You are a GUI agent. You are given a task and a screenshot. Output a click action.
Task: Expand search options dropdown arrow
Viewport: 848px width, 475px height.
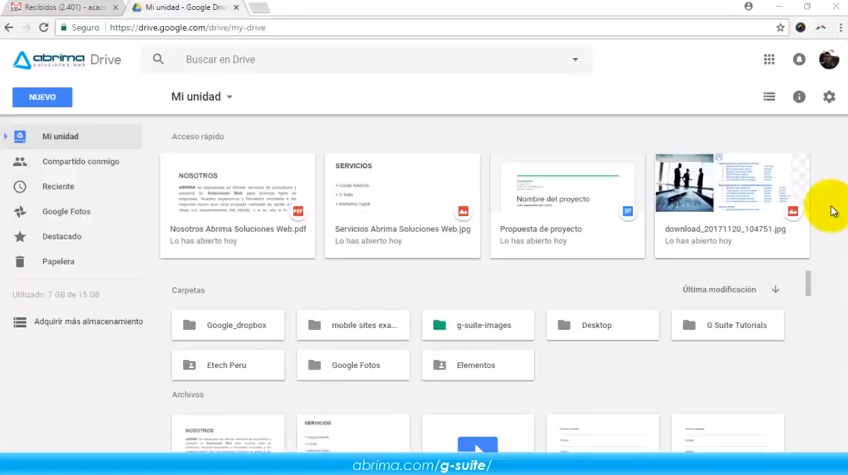pyautogui.click(x=575, y=60)
